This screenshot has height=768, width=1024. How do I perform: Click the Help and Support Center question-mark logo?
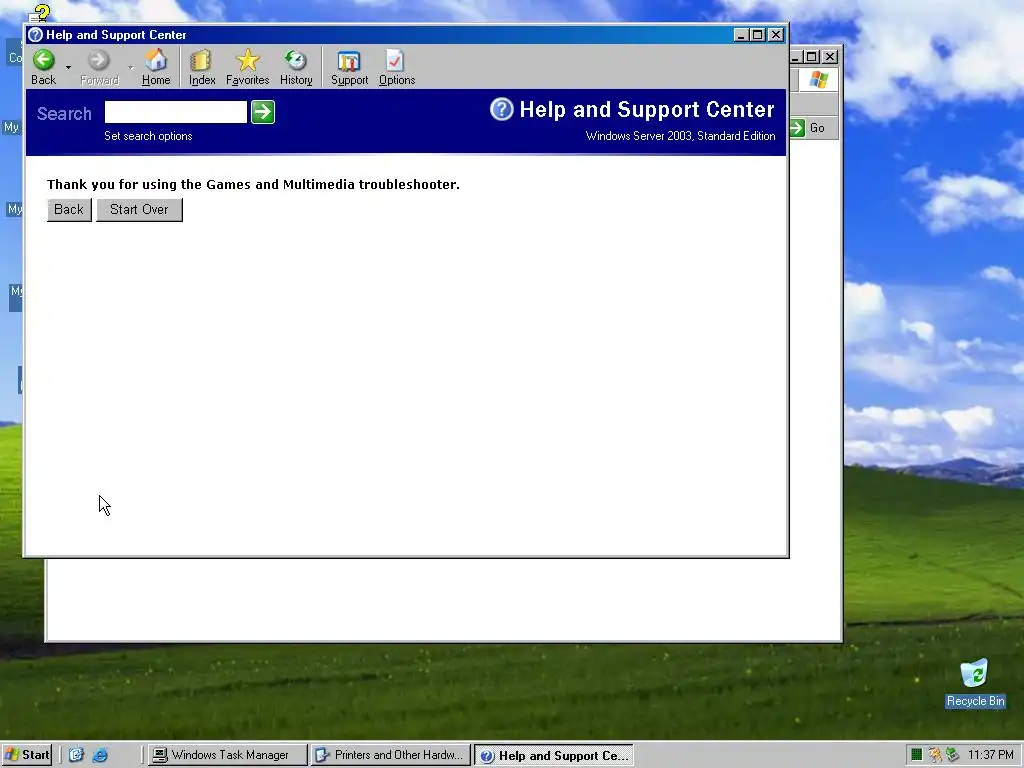click(502, 109)
